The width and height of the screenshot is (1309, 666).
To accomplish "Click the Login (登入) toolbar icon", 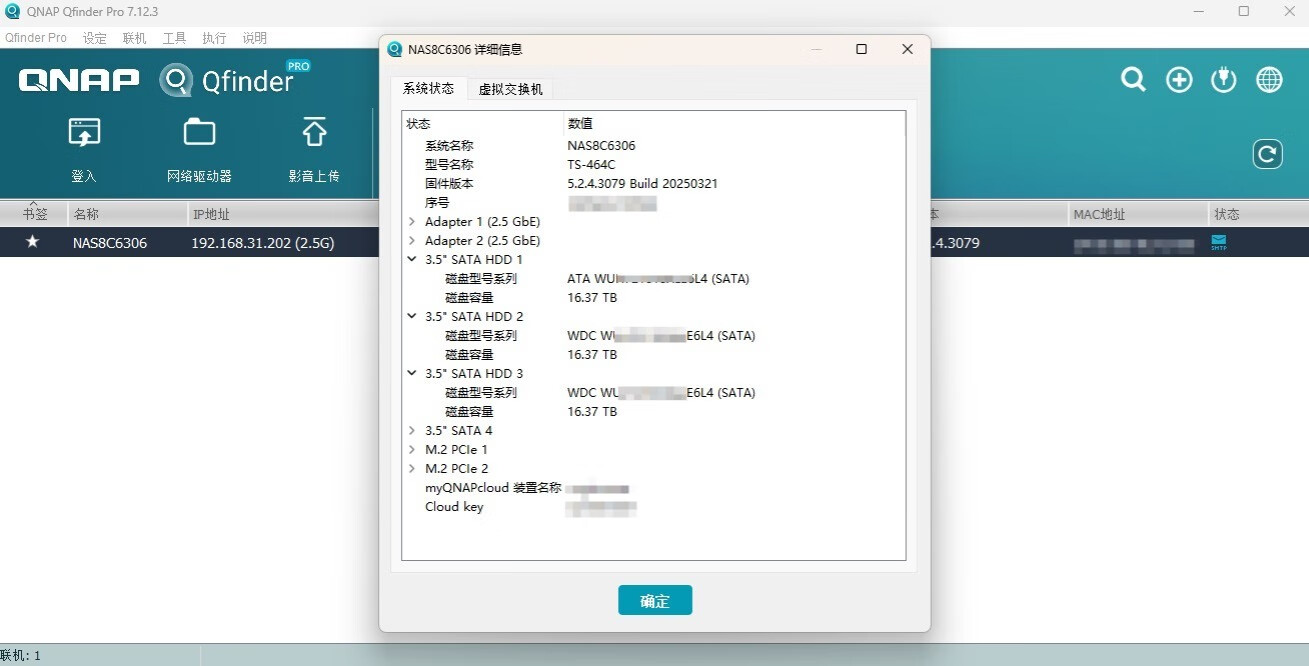I will click(84, 134).
